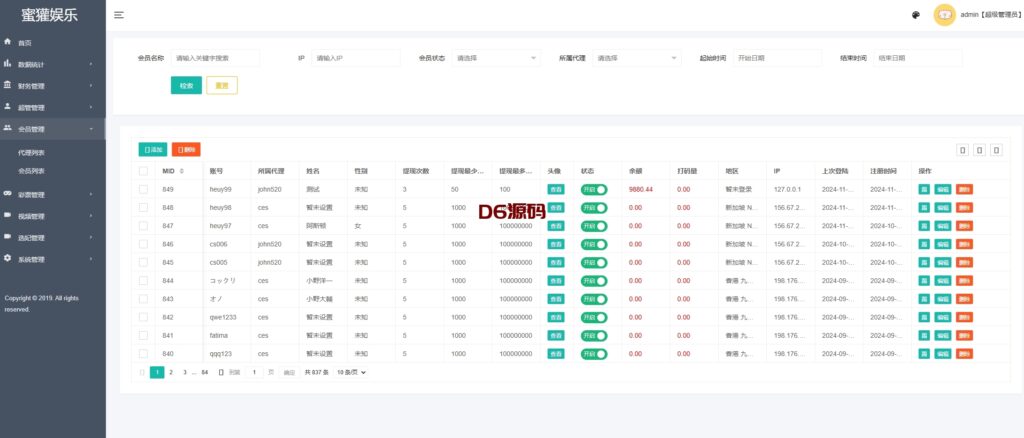The image size is (1024, 438).
Task: Click the green search button
Action: [x=186, y=86]
